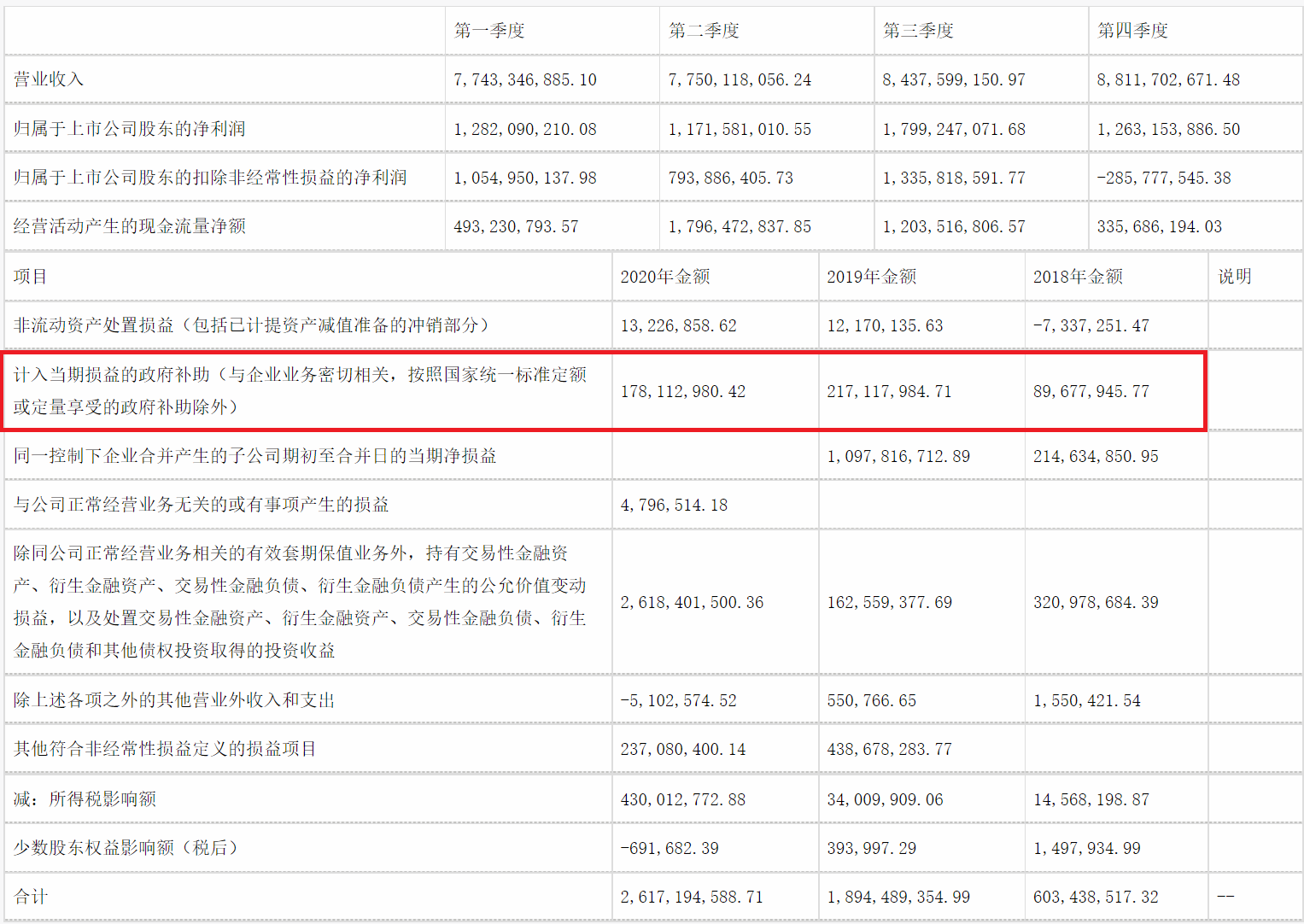Viewport: 1304px width, 924px height.
Task: Click value 2,618,401,500.36
Action: (693, 602)
